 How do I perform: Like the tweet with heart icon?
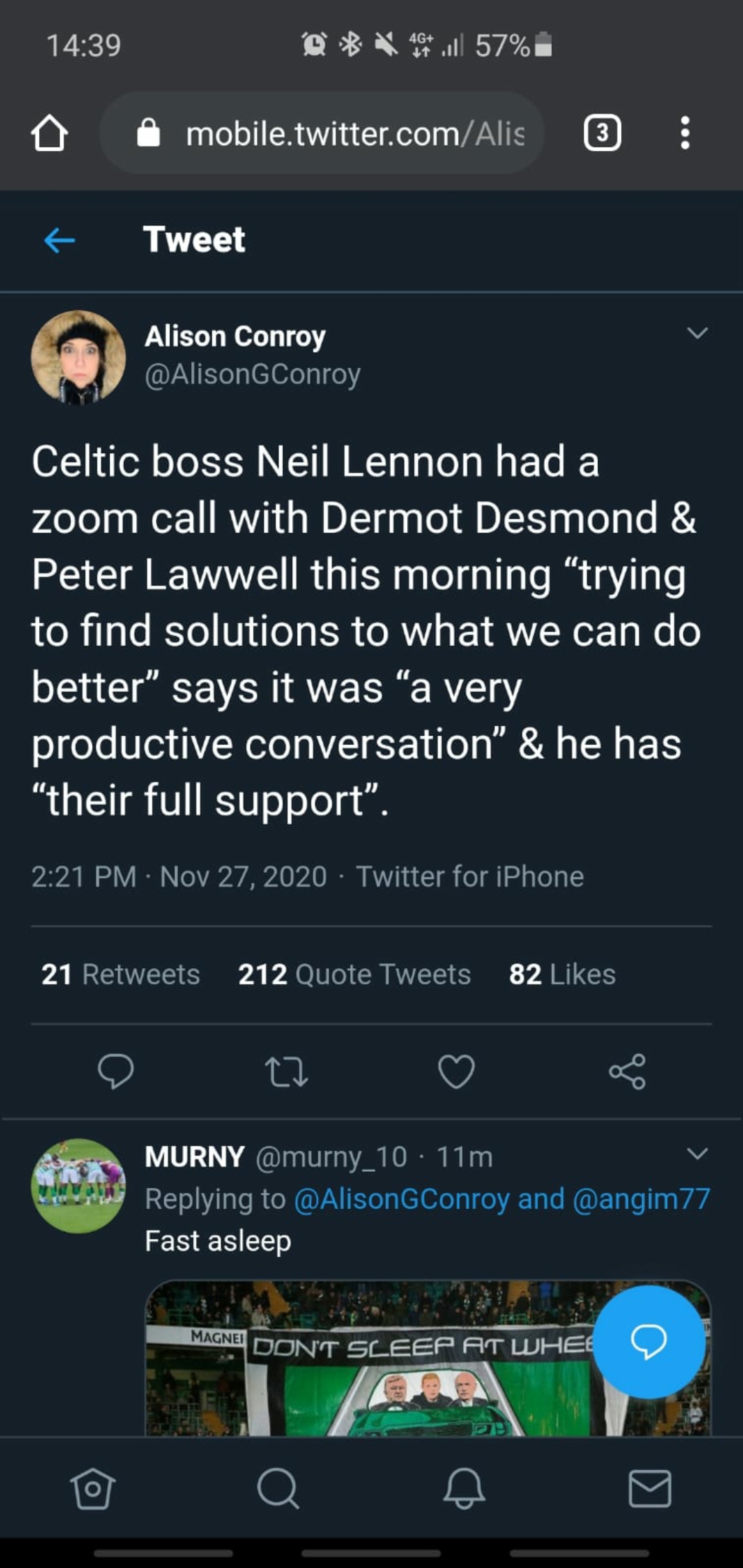456,1071
